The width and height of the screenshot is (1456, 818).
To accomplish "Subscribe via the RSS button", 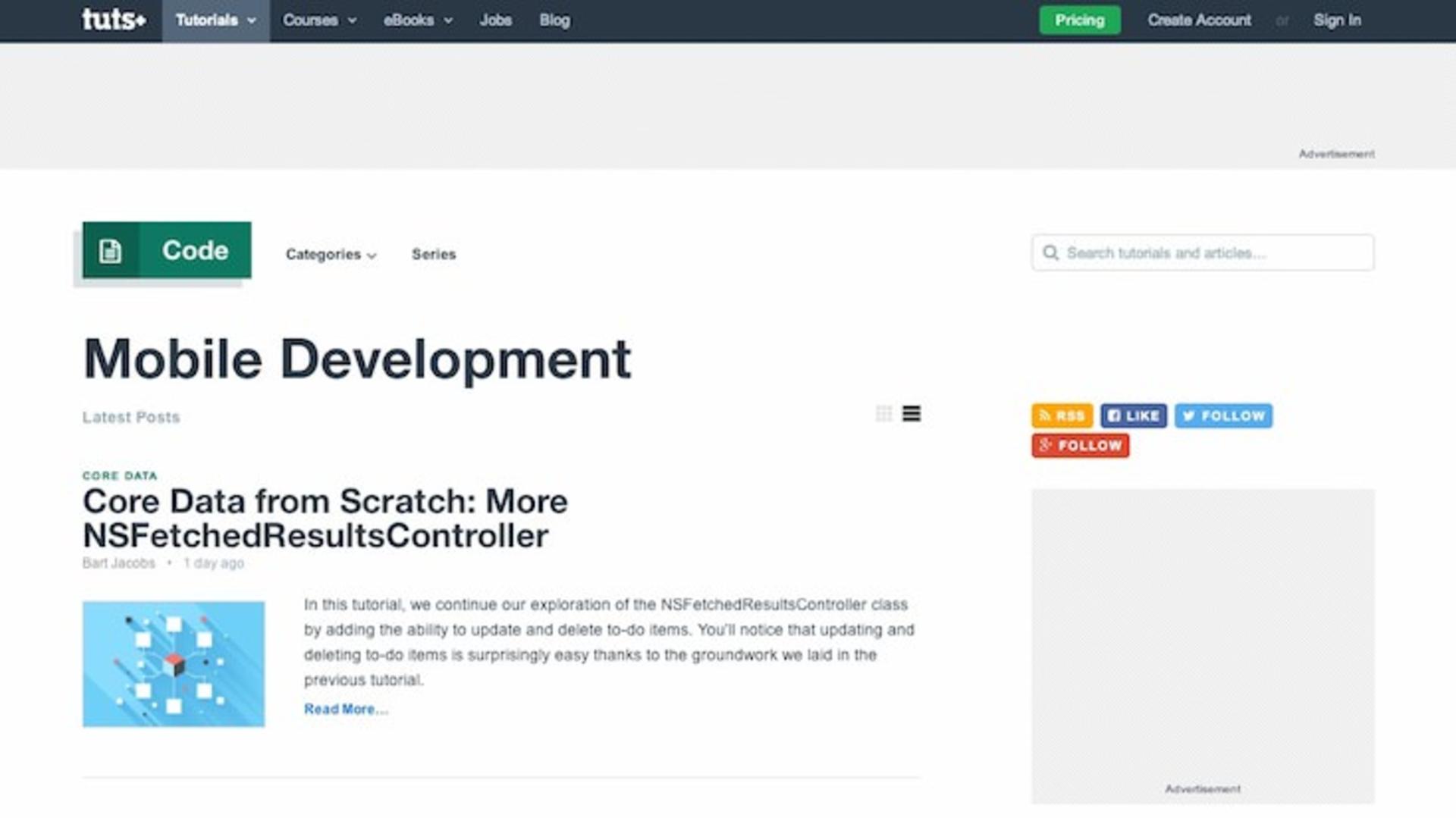I will pyautogui.click(x=1062, y=415).
